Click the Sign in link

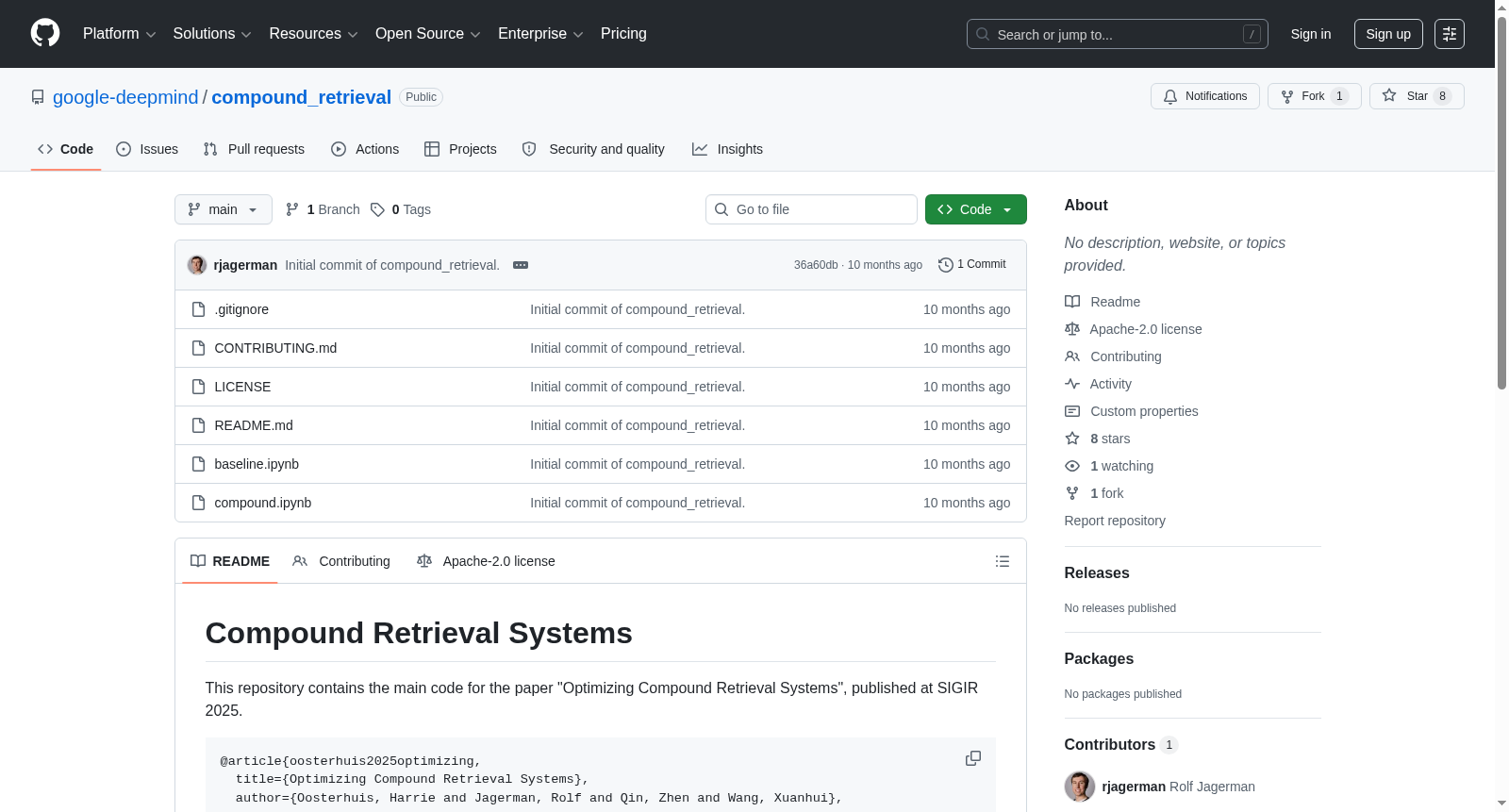pos(1311,34)
